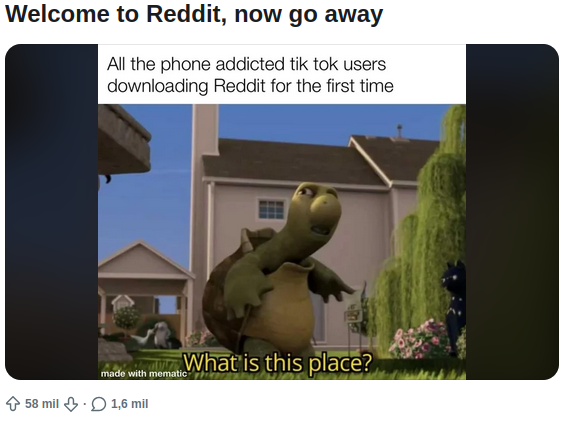Click the small window on the house
The height and width of the screenshot is (425, 571).
point(272,209)
